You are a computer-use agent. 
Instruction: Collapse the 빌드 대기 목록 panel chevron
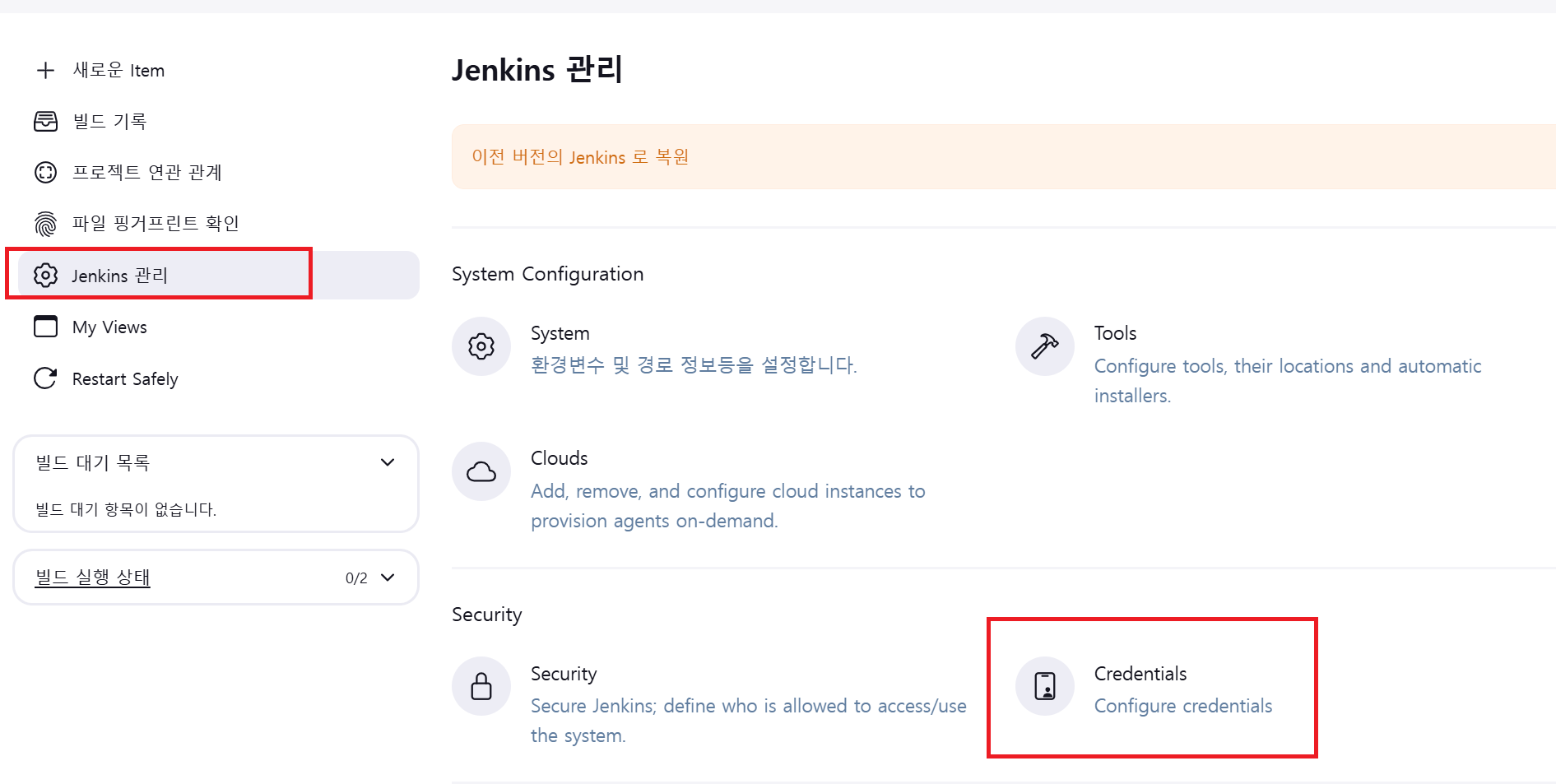[x=388, y=462]
